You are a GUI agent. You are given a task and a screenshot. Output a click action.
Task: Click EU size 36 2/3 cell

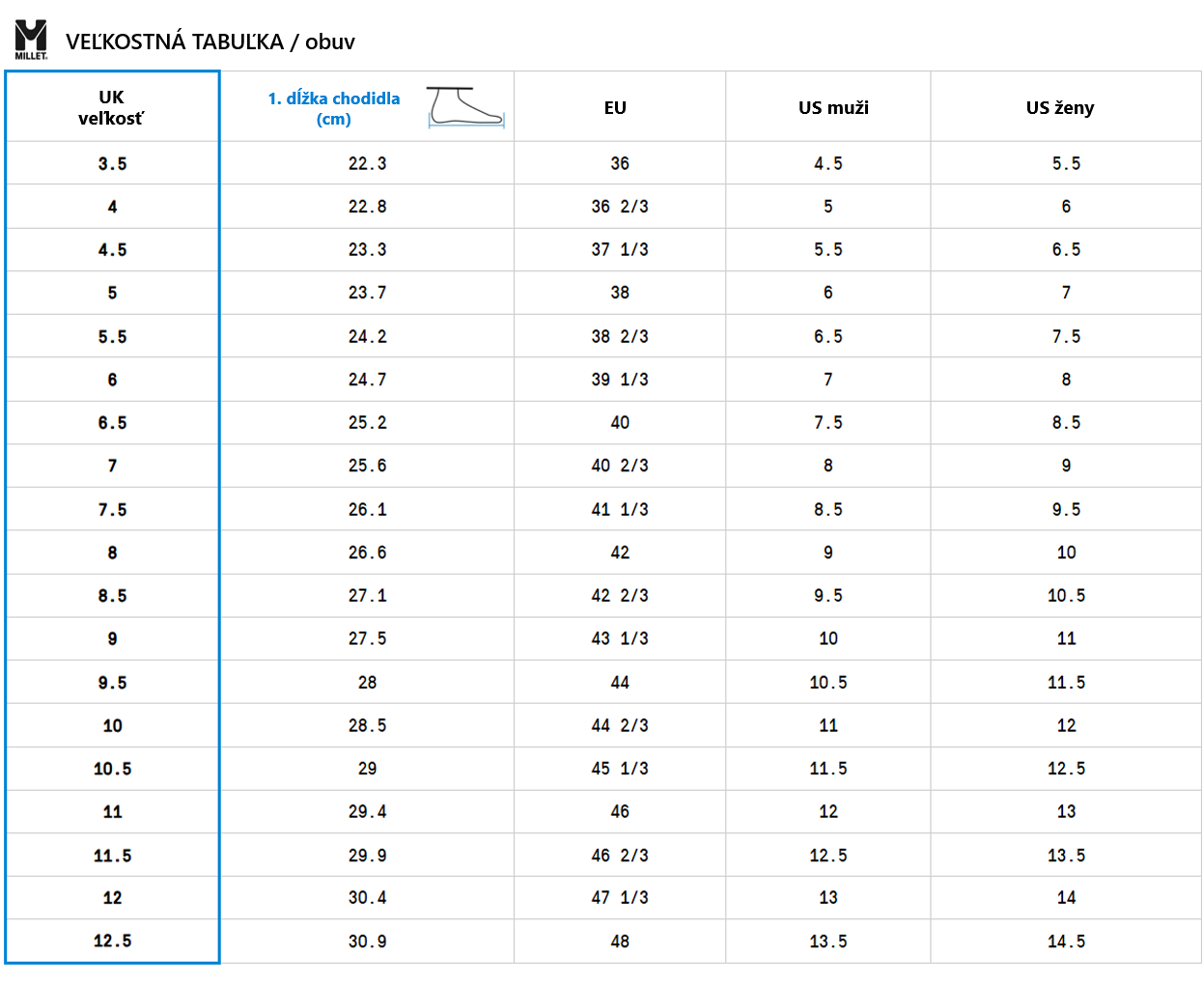point(620,207)
